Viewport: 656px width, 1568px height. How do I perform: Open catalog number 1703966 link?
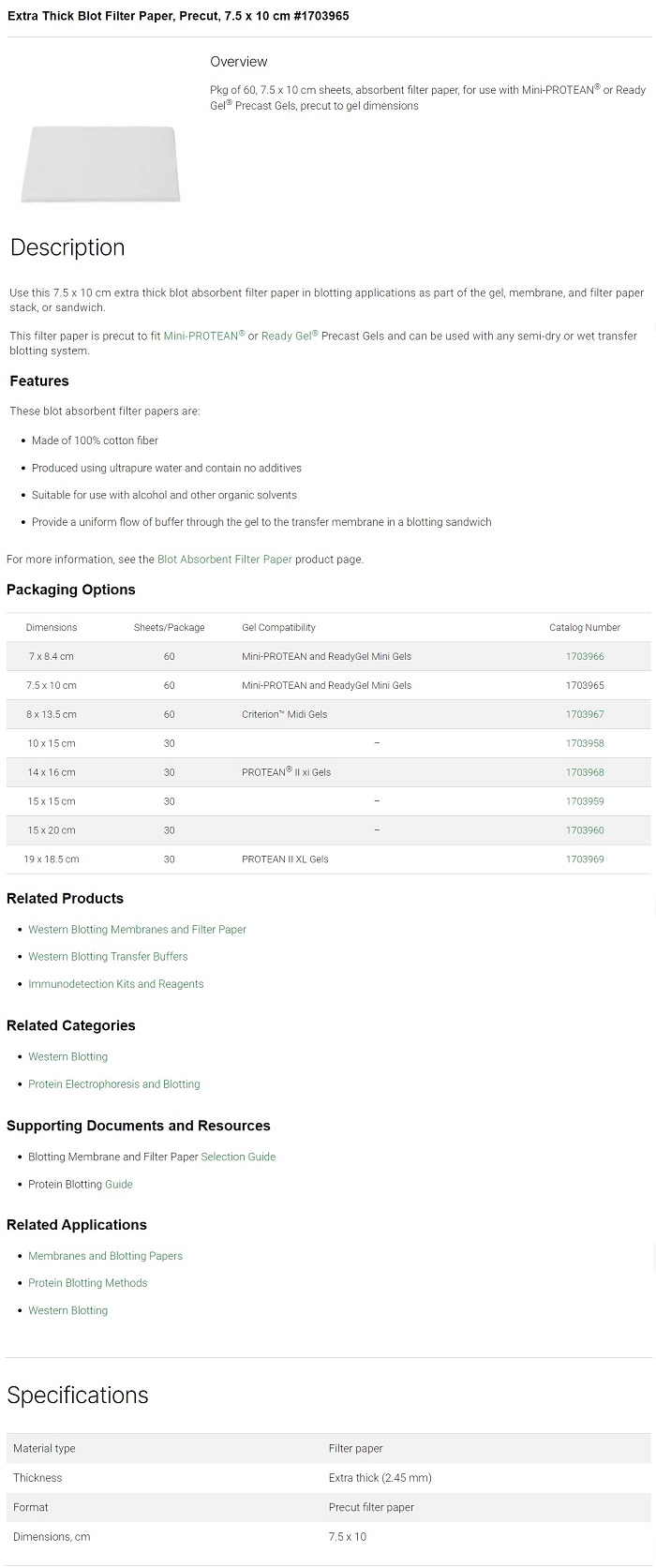pos(585,657)
